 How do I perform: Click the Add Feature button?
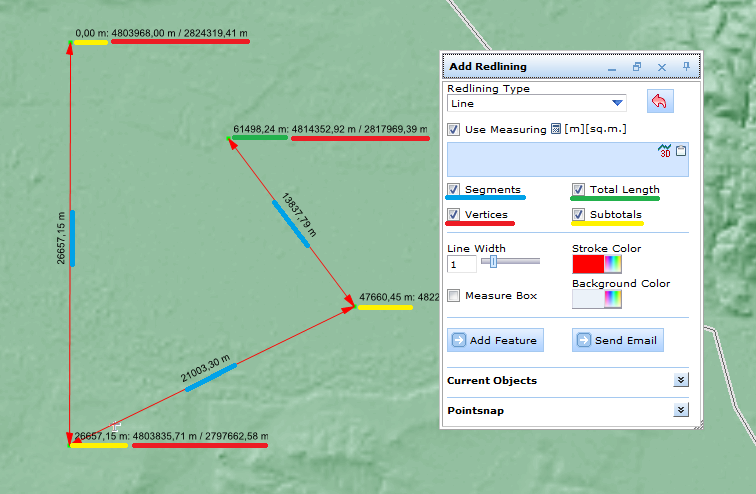(495, 340)
